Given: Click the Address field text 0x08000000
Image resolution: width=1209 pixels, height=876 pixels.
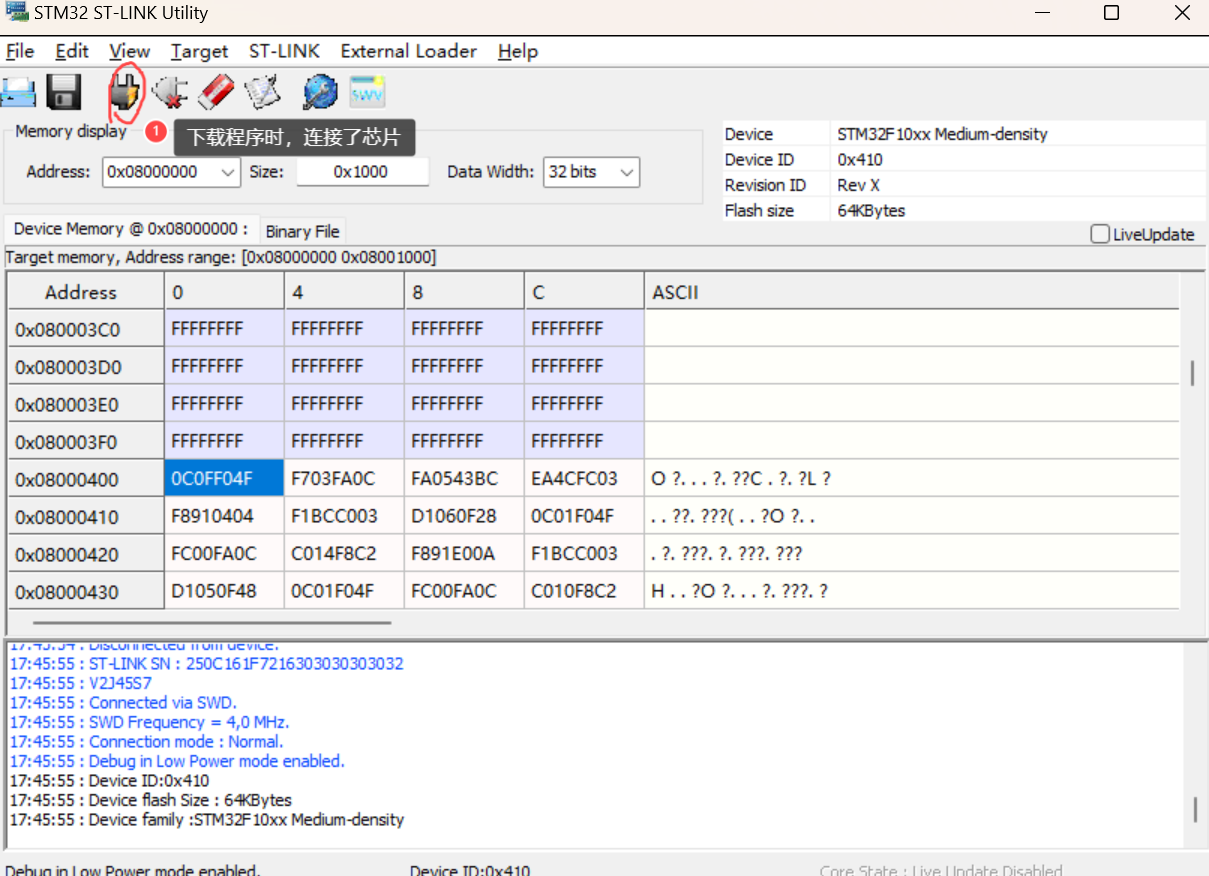Looking at the screenshot, I should tap(153, 172).
